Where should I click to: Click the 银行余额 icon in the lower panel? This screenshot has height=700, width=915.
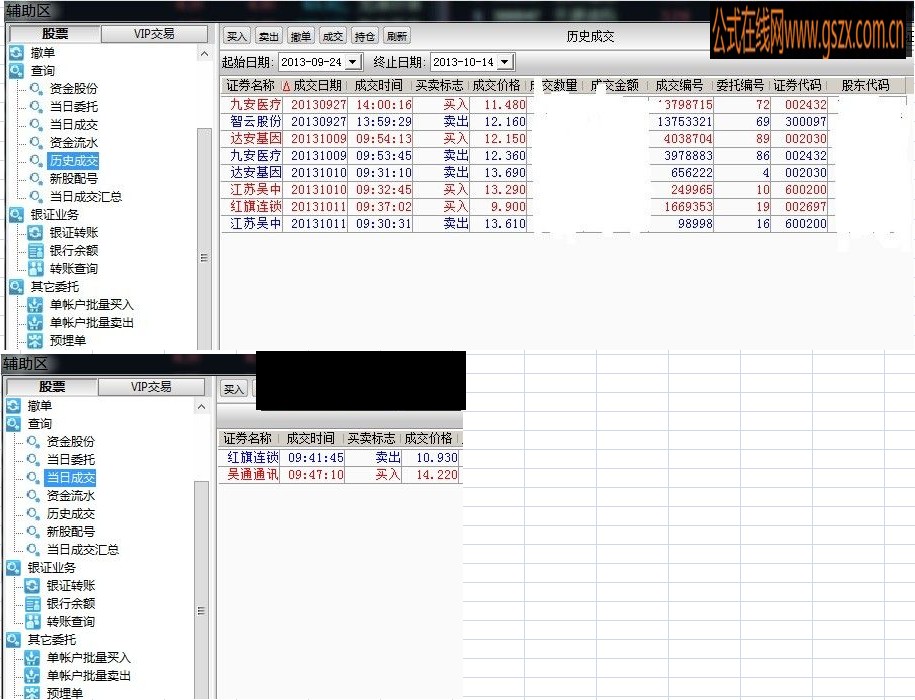click(x=33, y=604)
